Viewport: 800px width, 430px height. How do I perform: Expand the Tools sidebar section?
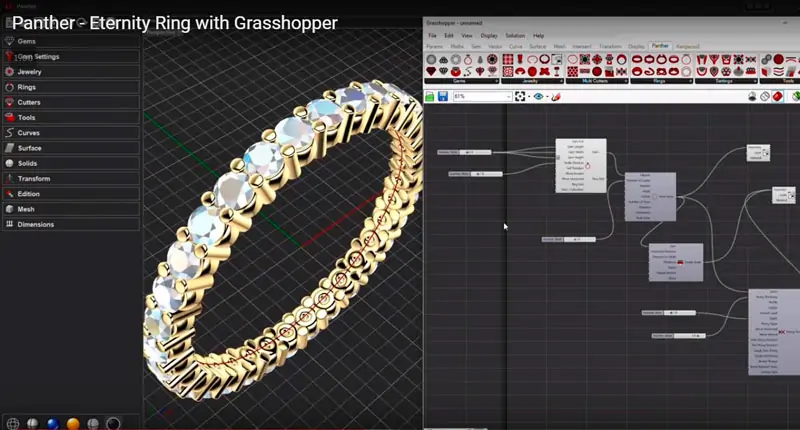click(x=71, y=118)
